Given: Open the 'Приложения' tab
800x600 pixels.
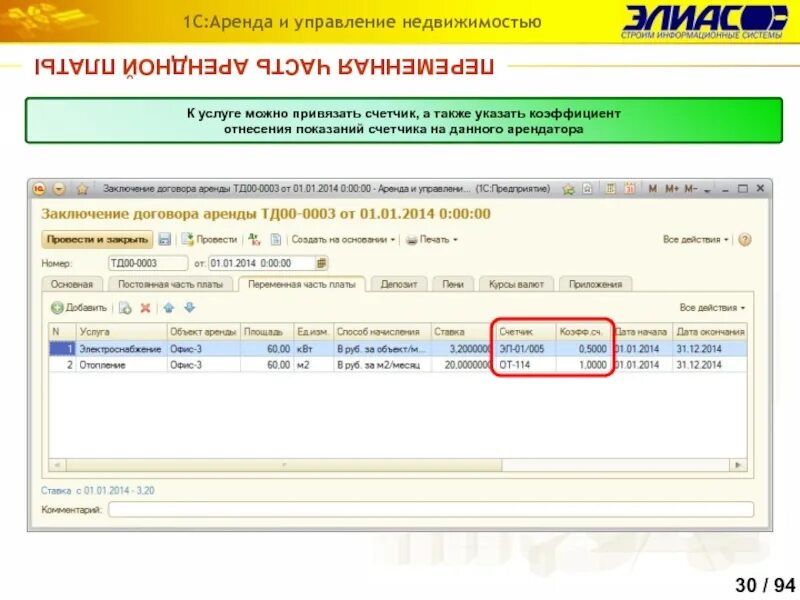Looking at the screenshot, I should pyautogui.click(x=595, y=284).
